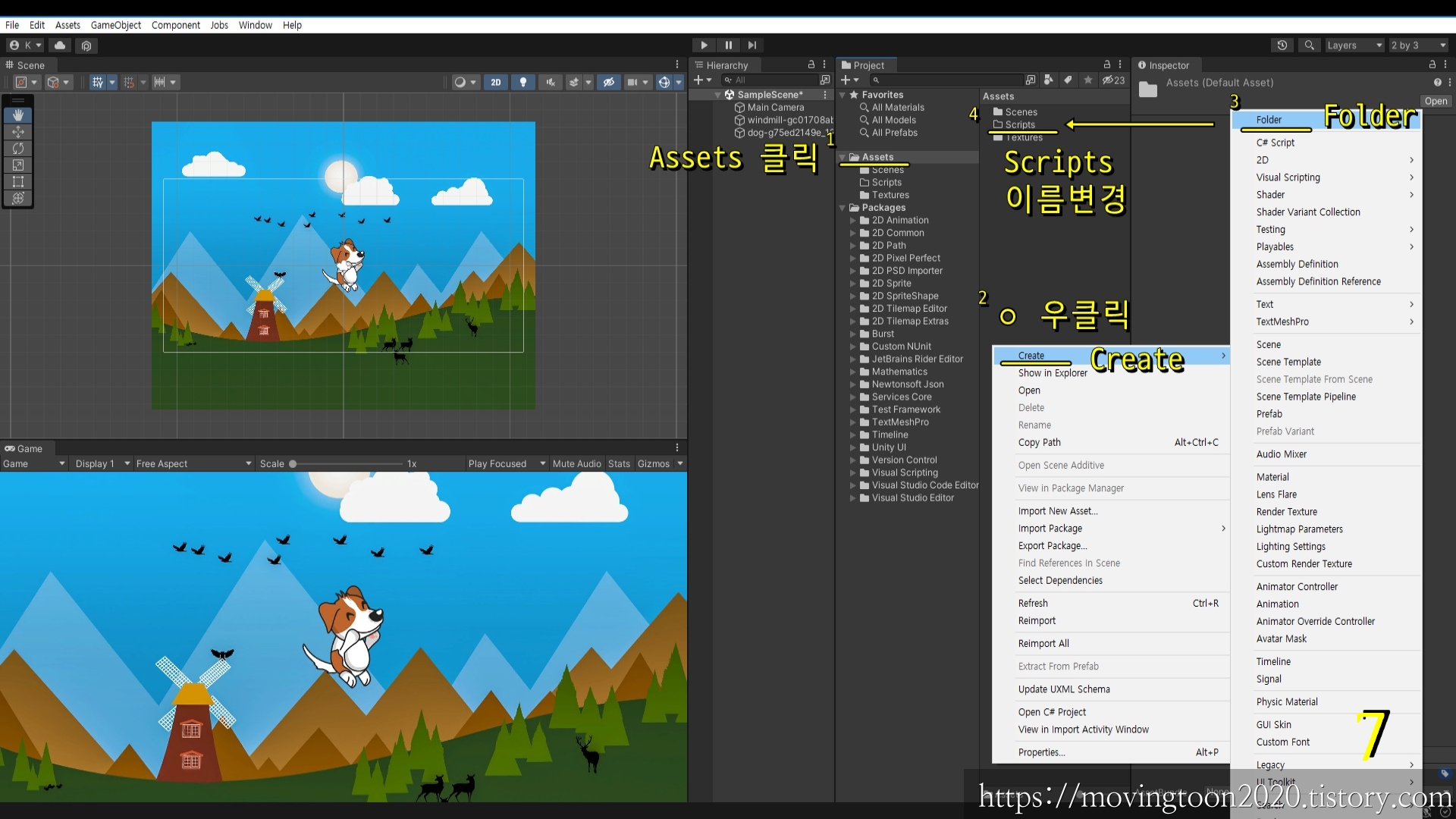Image resolution: width=1456 pixels, height=819 pixels.
Task: Choose Folder in the Create submenu
Action: (x=1326, y=120)
